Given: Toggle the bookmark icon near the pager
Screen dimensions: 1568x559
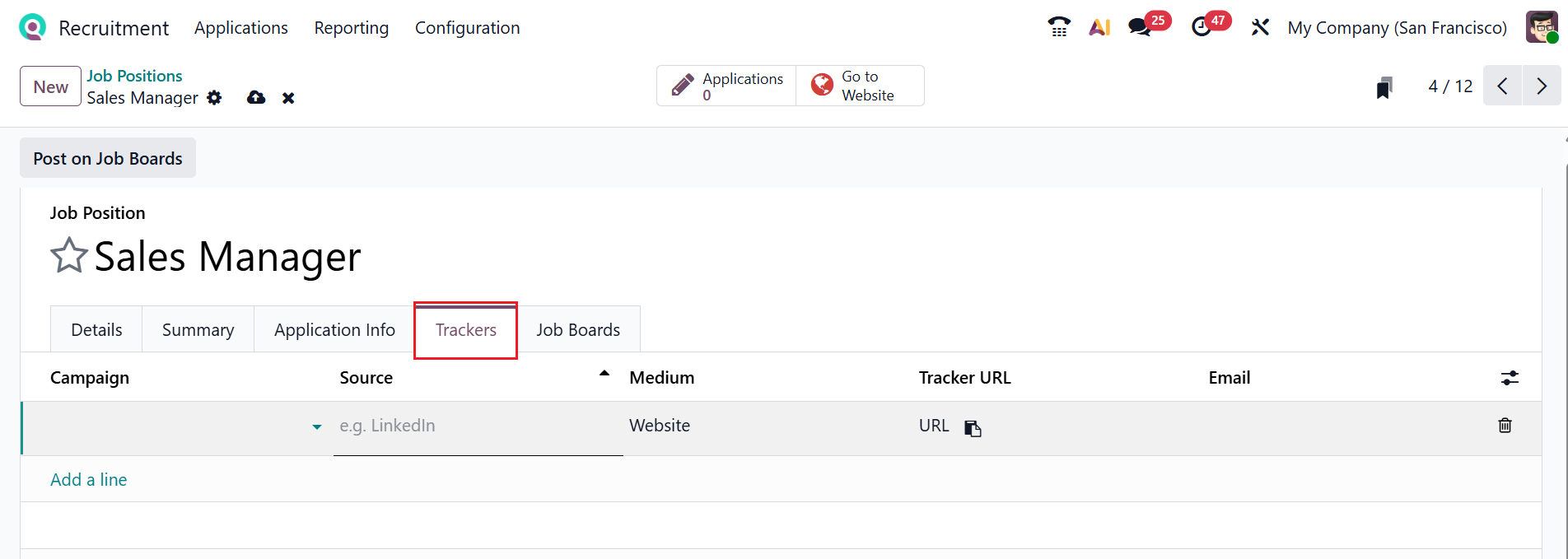Looking at the screenshot, I should tap(1384, 87).
